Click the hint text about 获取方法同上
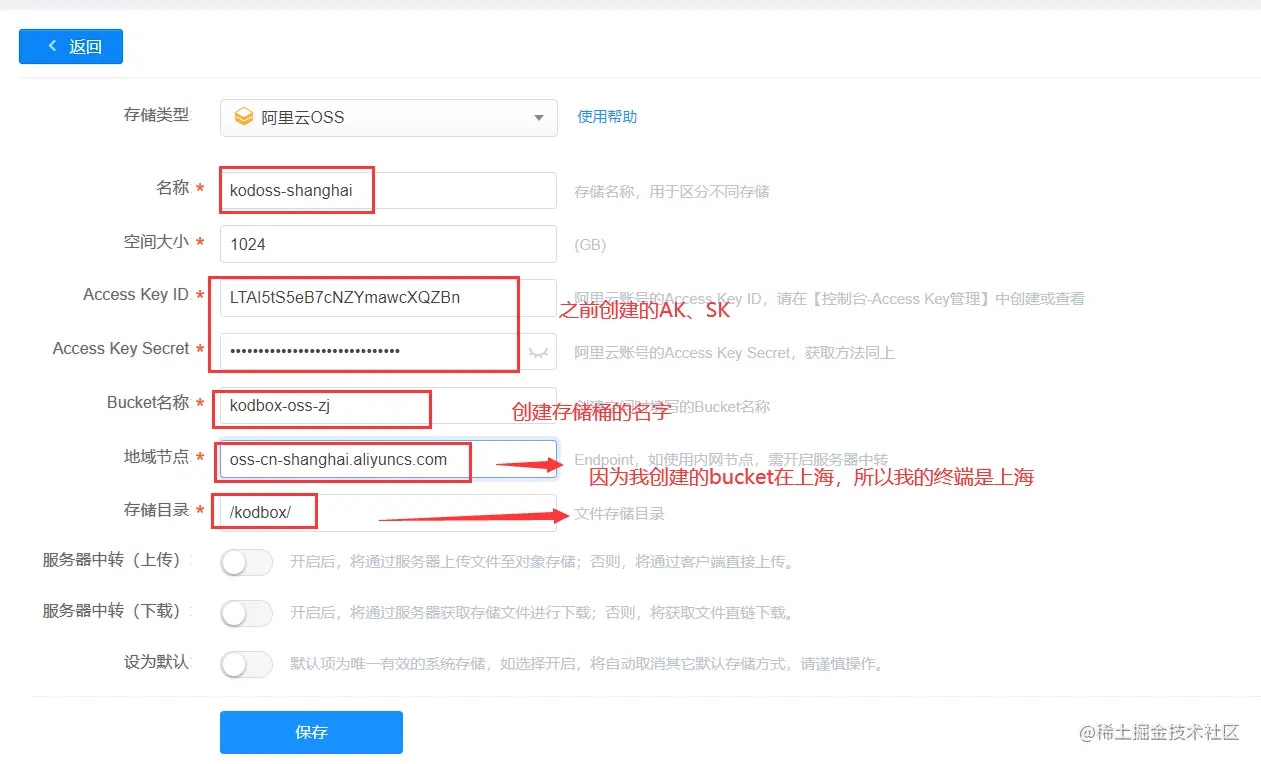1261x764 pixels. click(x=735, y=353)
